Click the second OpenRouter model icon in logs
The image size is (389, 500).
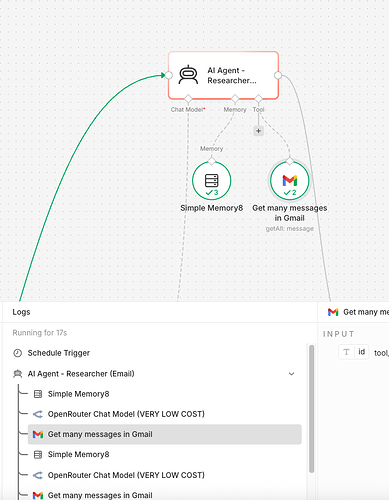[38, 475]
